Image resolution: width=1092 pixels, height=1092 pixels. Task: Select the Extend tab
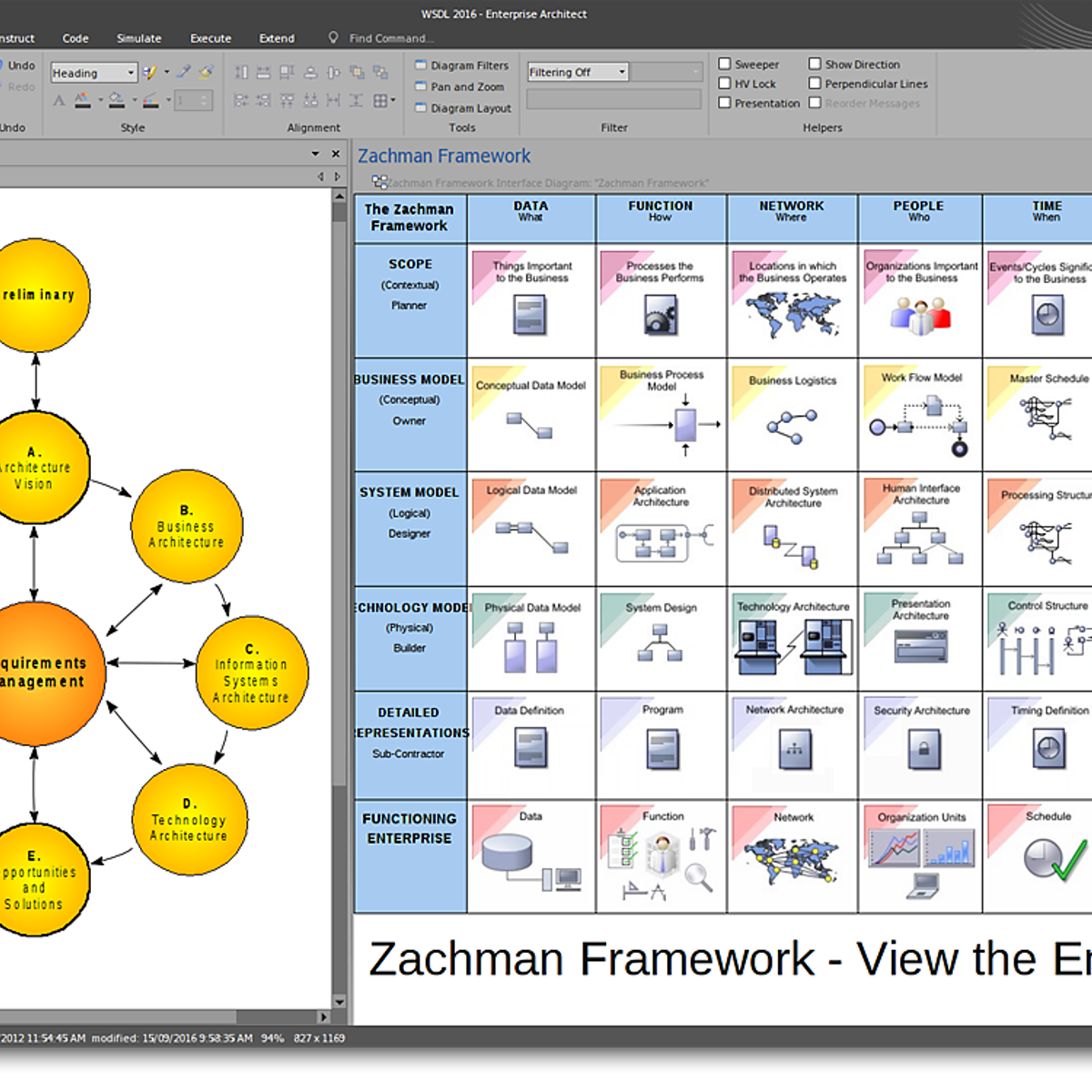coord(277,38)
